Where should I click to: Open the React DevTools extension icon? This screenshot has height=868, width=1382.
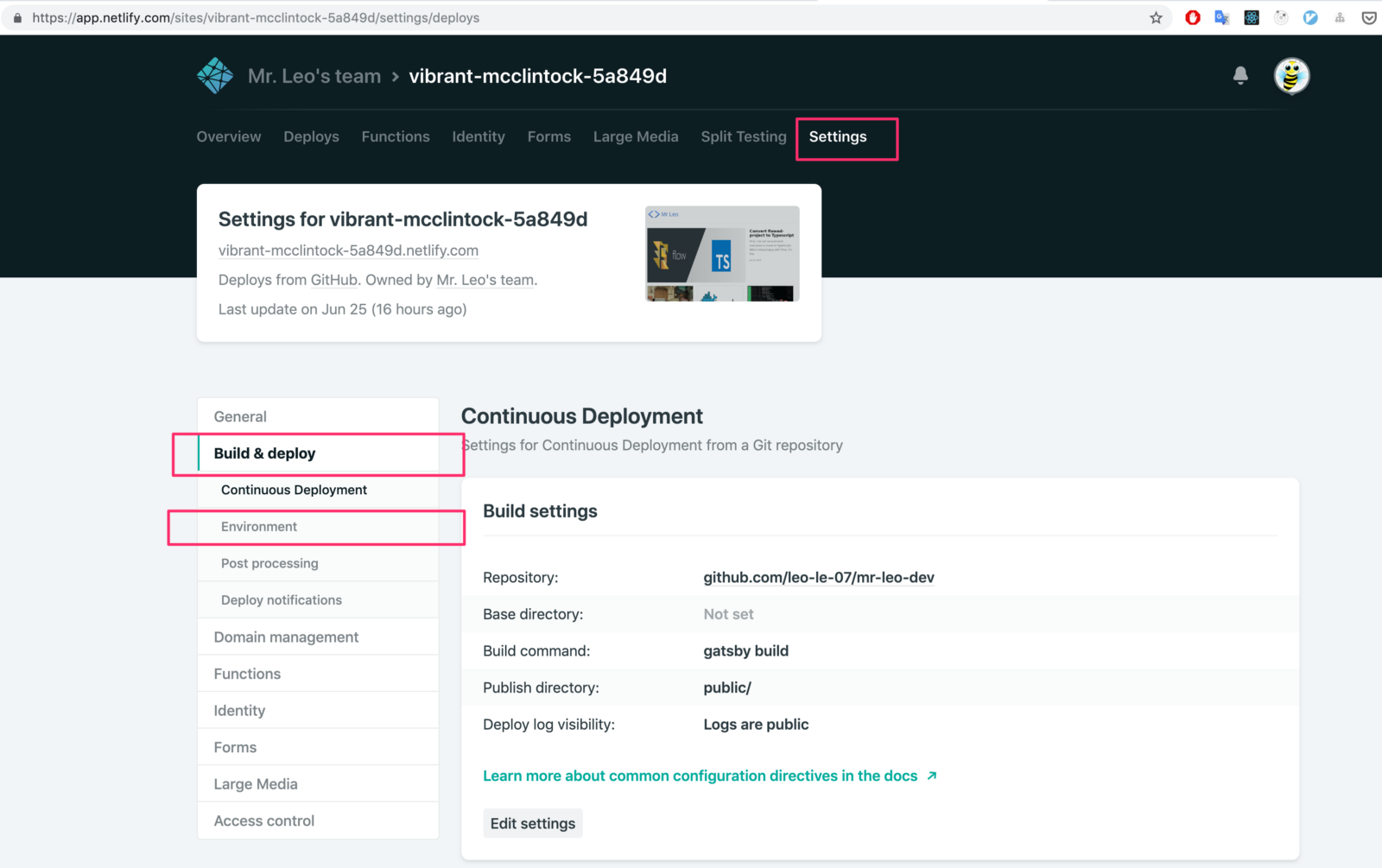tap(1252, 17)
